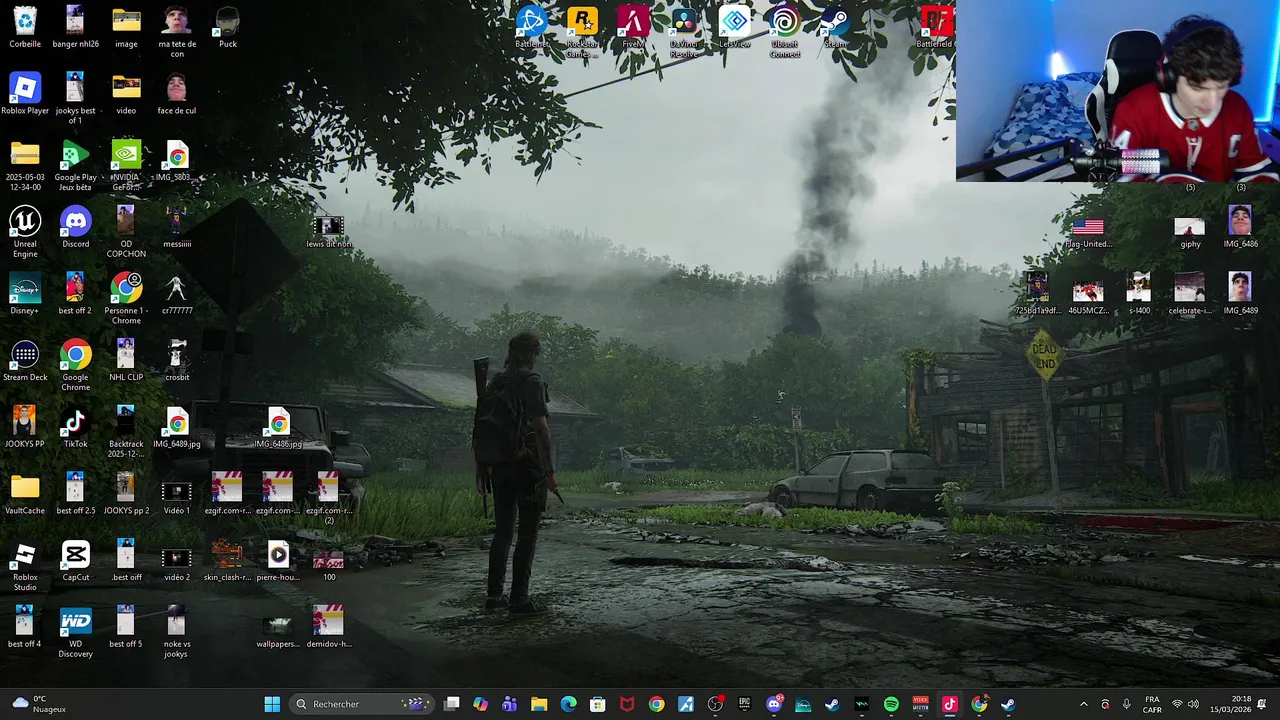1280x720 pixels.
Task: Open File Explorer from the taskbar
Action: click(x=539, y=704)
